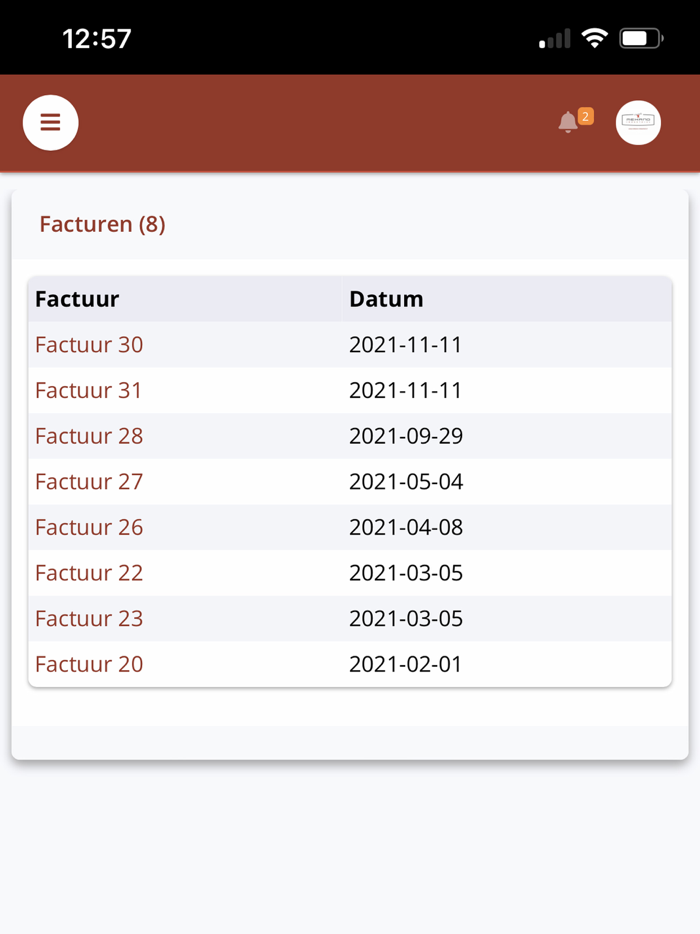Open the hamburger menu
The width and height of the screenshot is (700, 934).
coord(50,123)
